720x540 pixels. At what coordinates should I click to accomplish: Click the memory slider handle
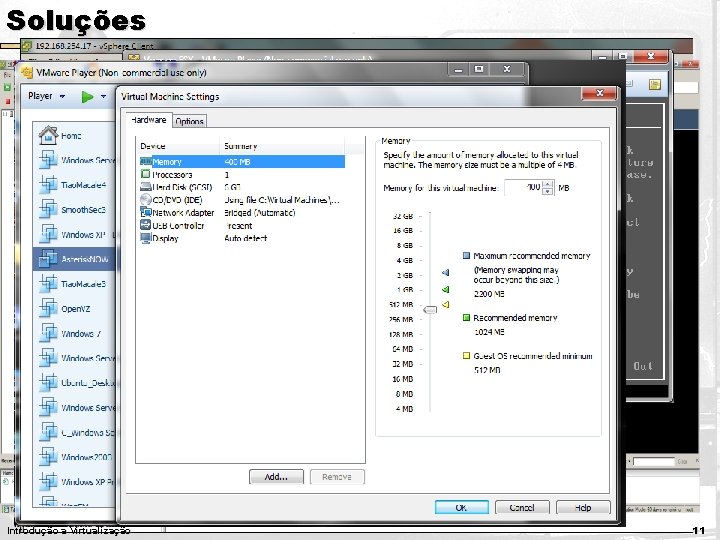tap(430, 310)
